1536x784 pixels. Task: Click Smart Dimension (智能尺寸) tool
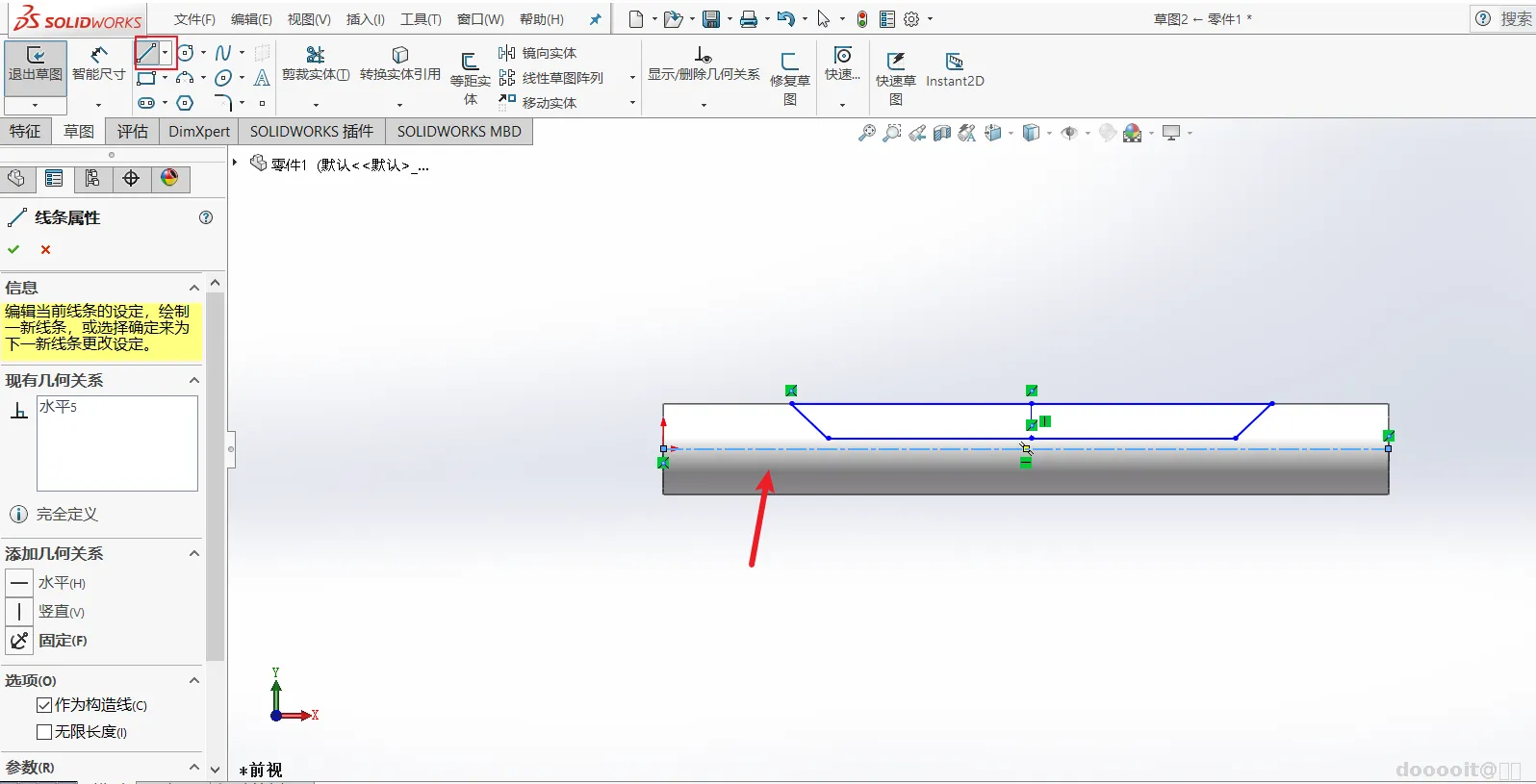(99, 63)
